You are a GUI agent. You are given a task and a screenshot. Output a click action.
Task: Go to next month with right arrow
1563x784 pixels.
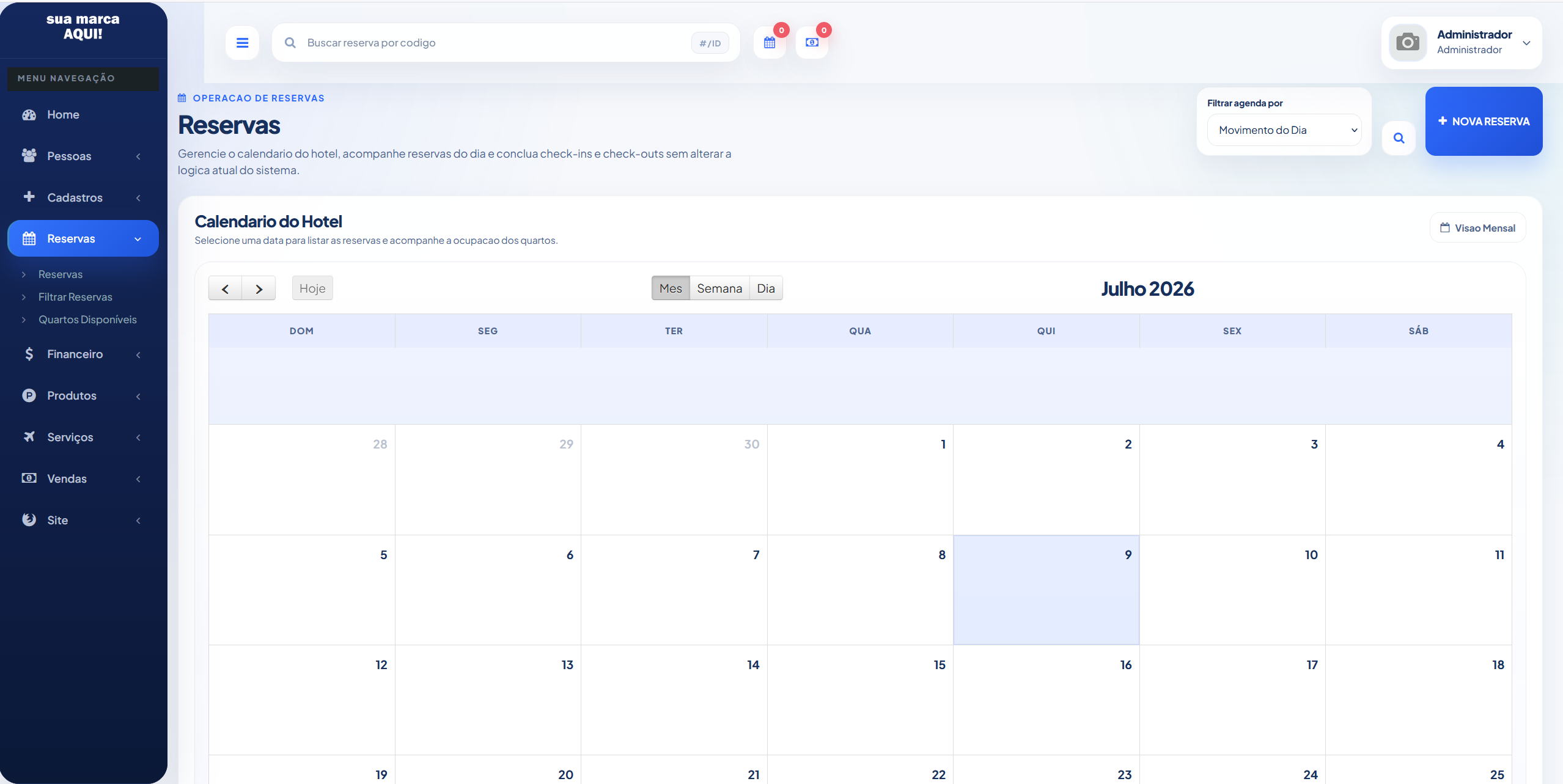coord(259,288)
